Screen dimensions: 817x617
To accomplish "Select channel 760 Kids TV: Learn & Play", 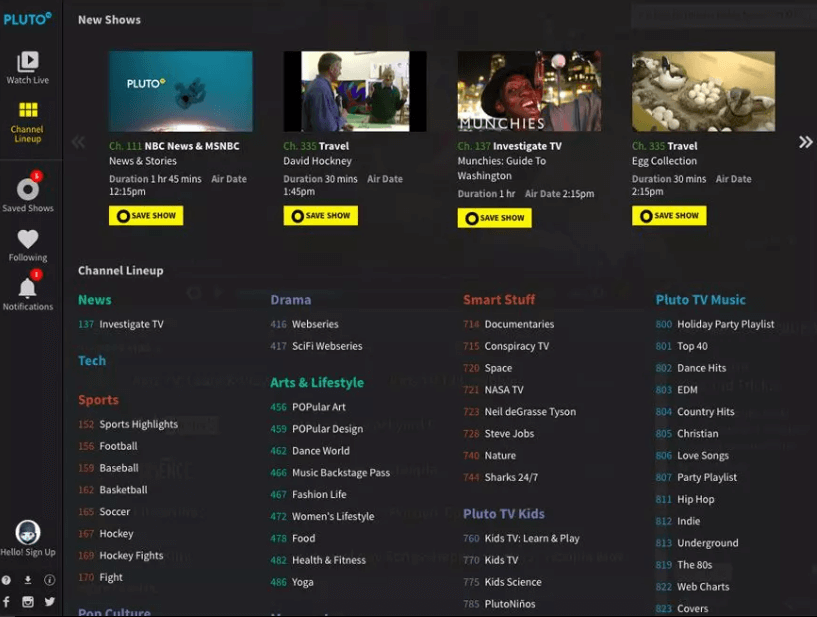I will 522,538.
